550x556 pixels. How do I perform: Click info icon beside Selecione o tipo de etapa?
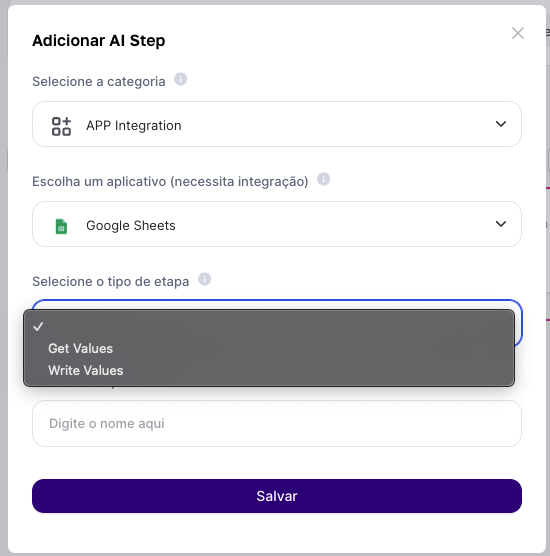tap(205, 279)
